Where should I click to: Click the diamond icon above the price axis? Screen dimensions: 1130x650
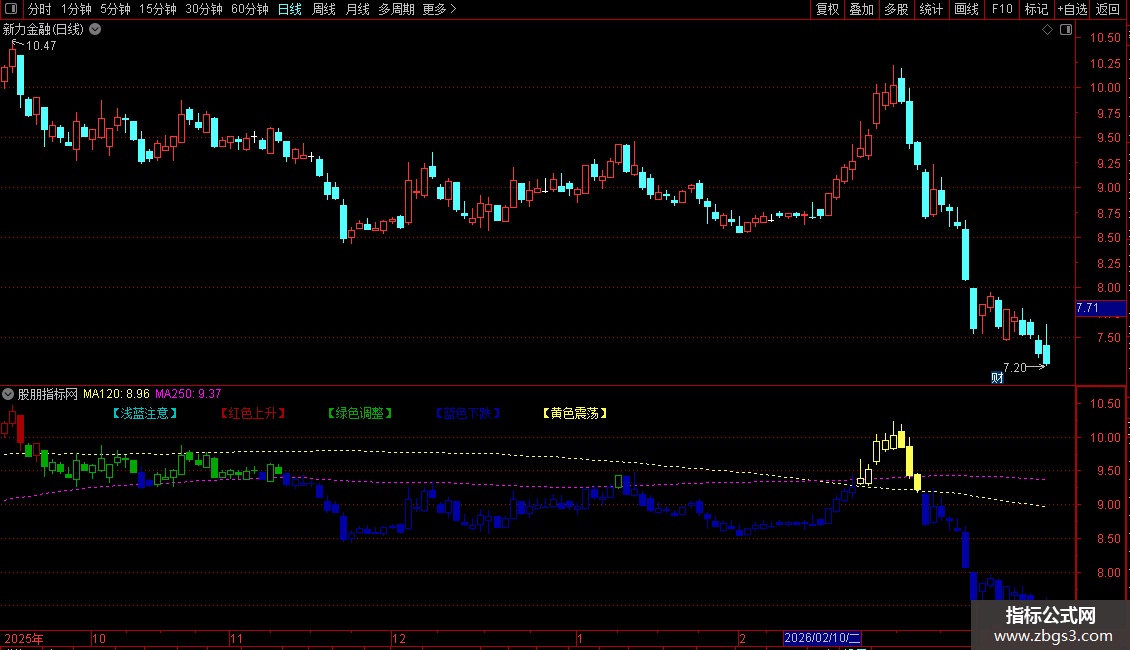[x=1048, y=30]
